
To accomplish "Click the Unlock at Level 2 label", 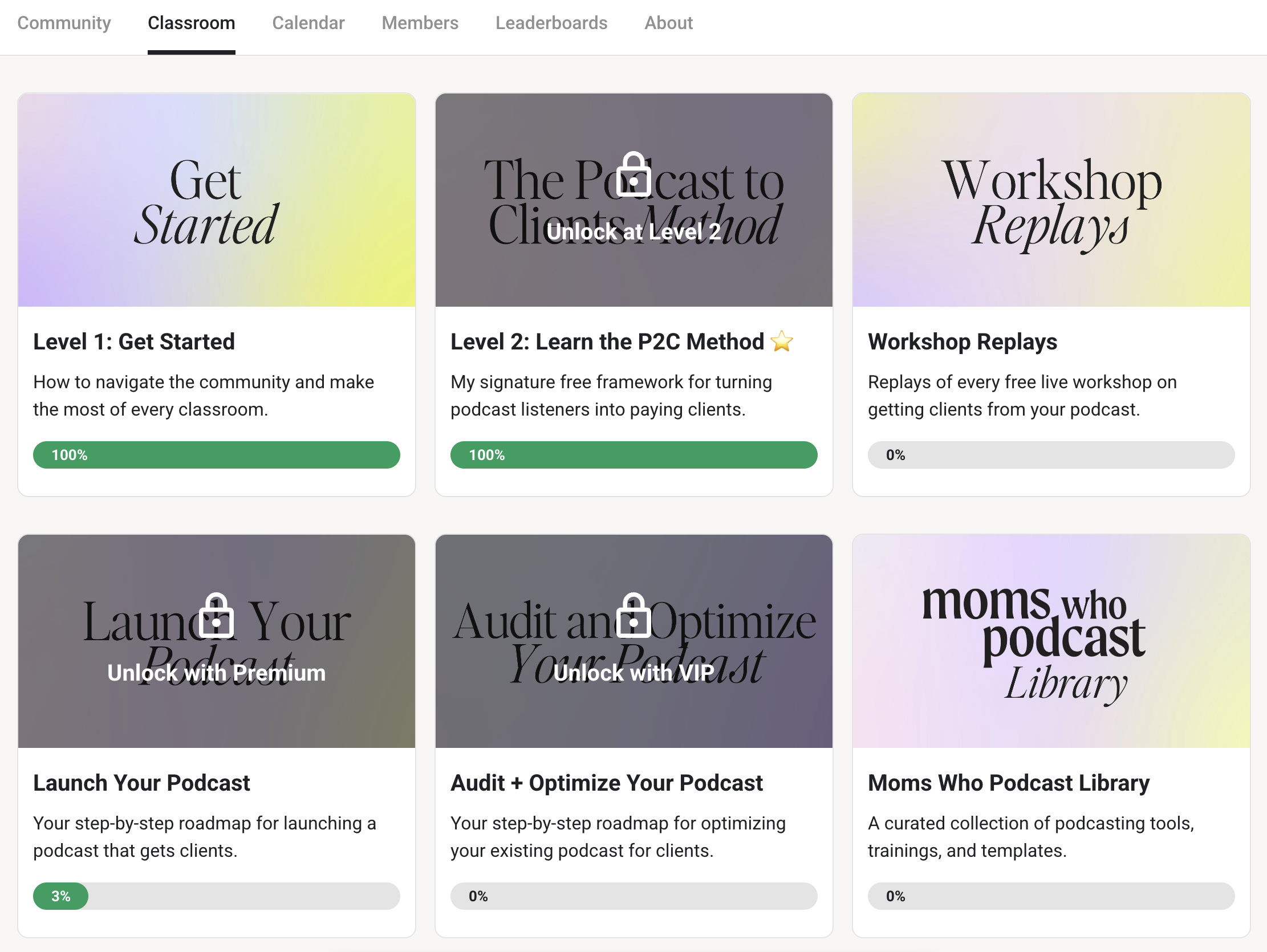I will point(633,231).
